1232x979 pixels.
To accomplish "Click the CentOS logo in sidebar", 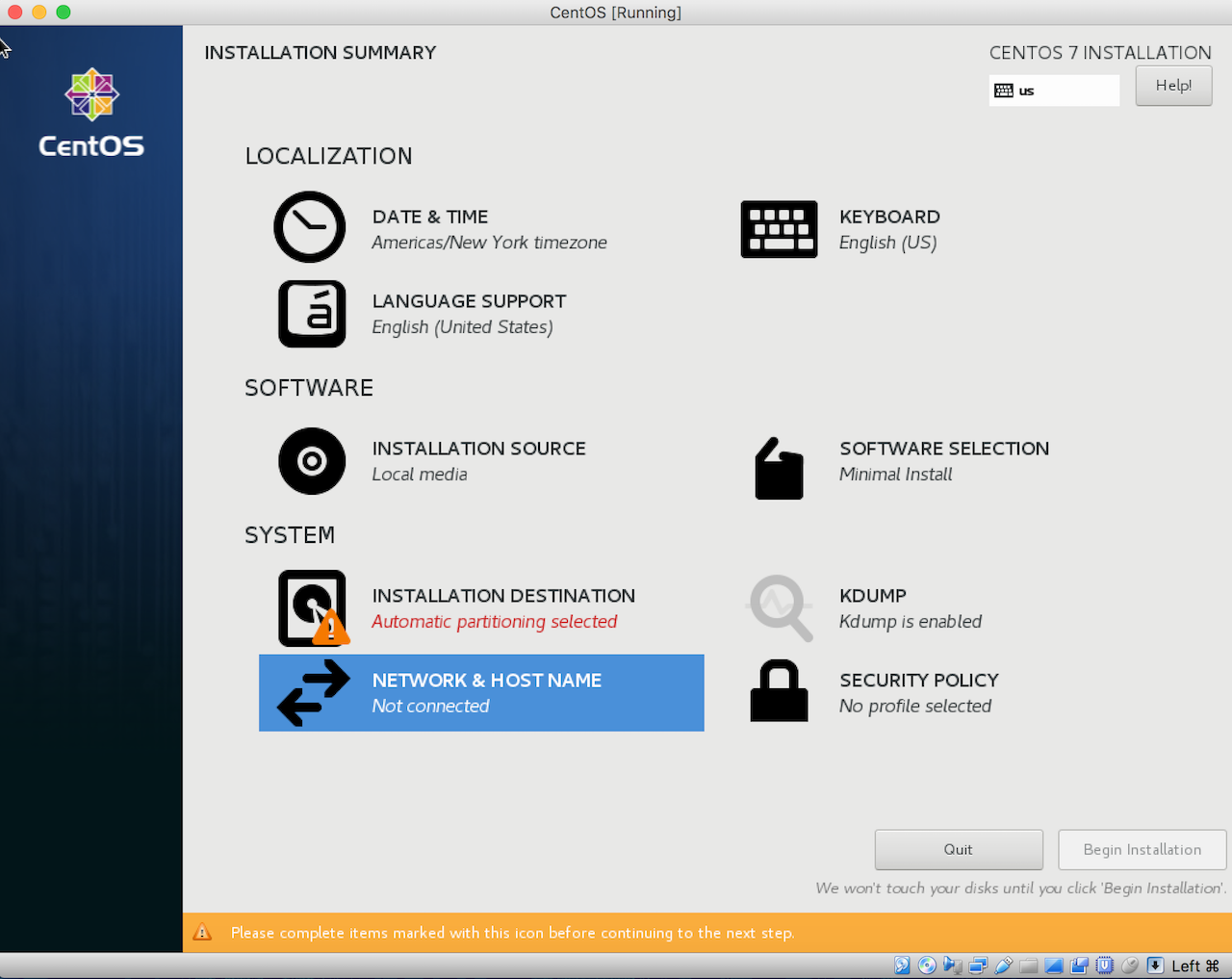I will tap(91, 113).
